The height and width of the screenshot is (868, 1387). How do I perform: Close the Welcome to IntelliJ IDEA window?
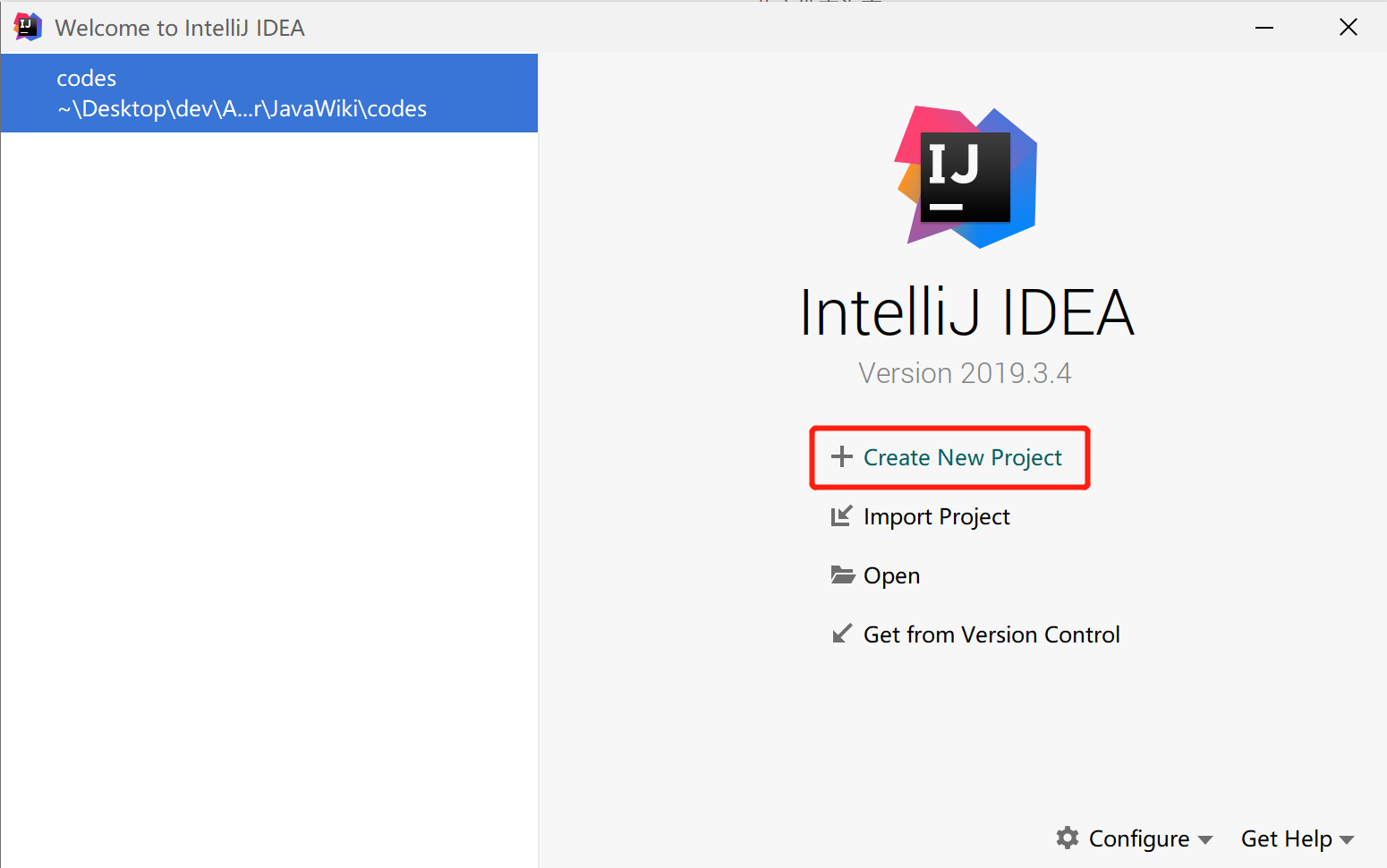click(x=1348, y=28)
